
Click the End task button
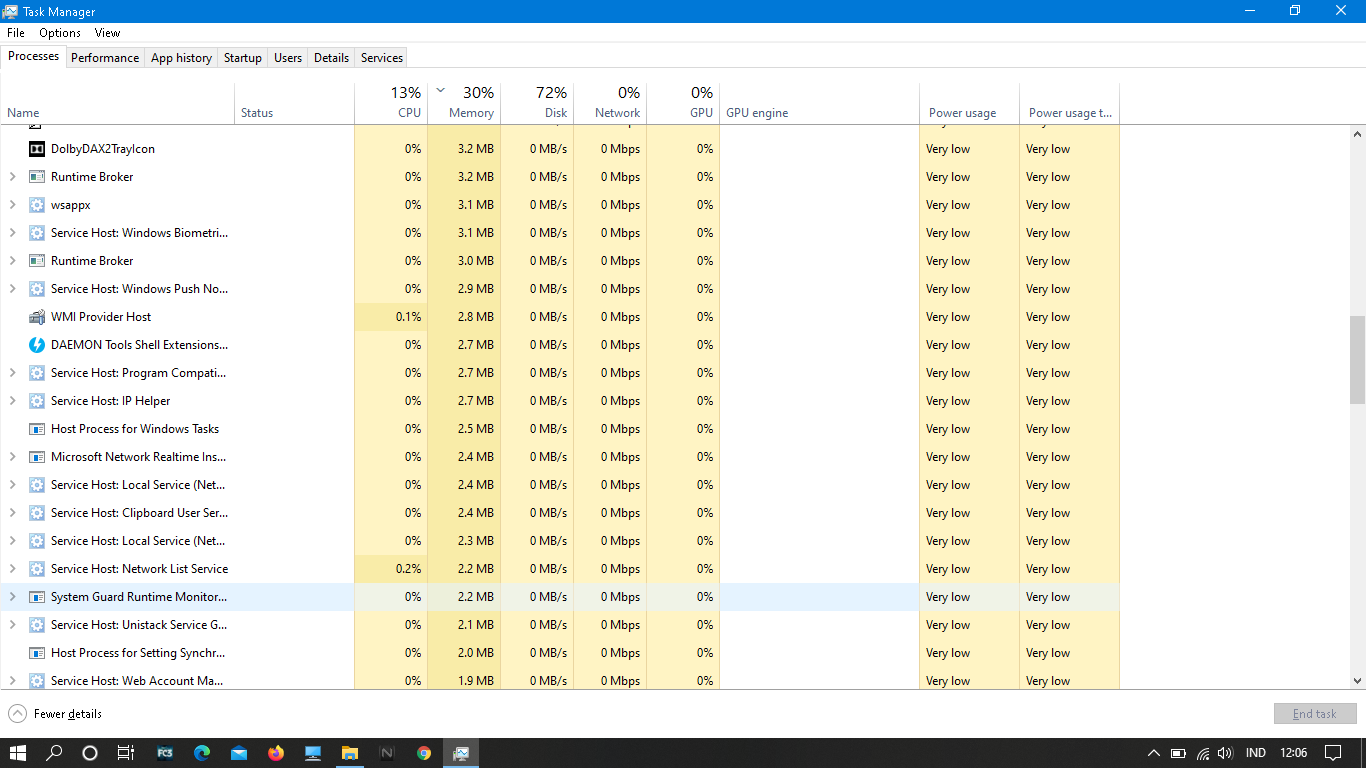(1315, 714)
